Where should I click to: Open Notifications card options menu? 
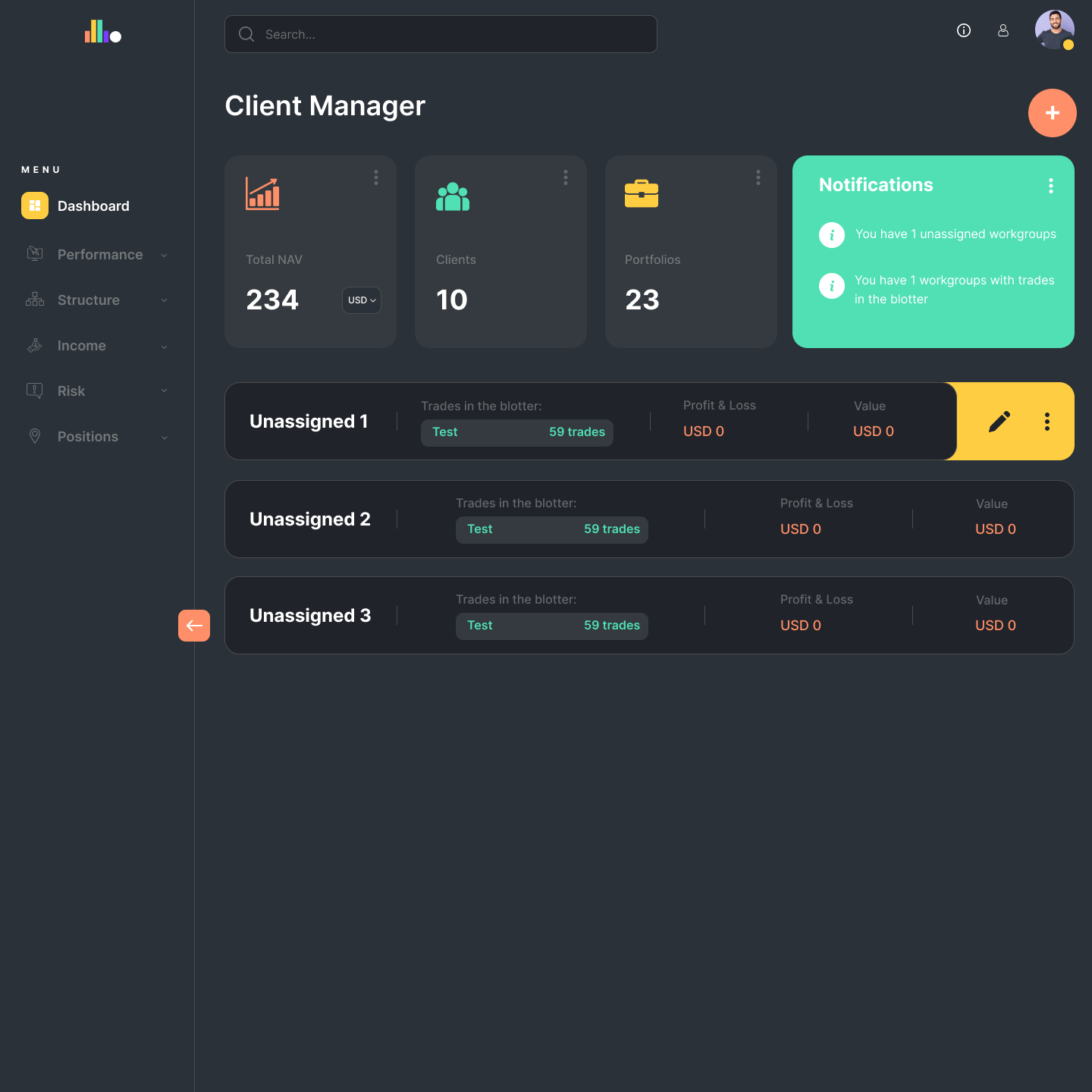click(x=1051, y=186)
